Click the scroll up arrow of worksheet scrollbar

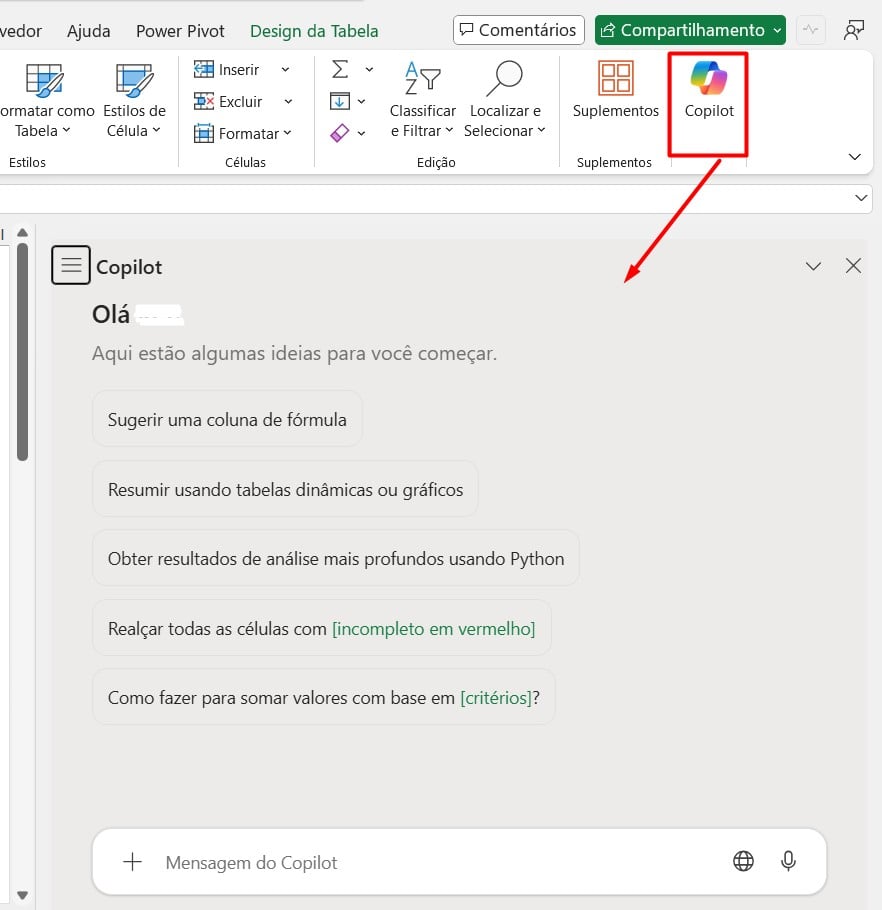23,233
